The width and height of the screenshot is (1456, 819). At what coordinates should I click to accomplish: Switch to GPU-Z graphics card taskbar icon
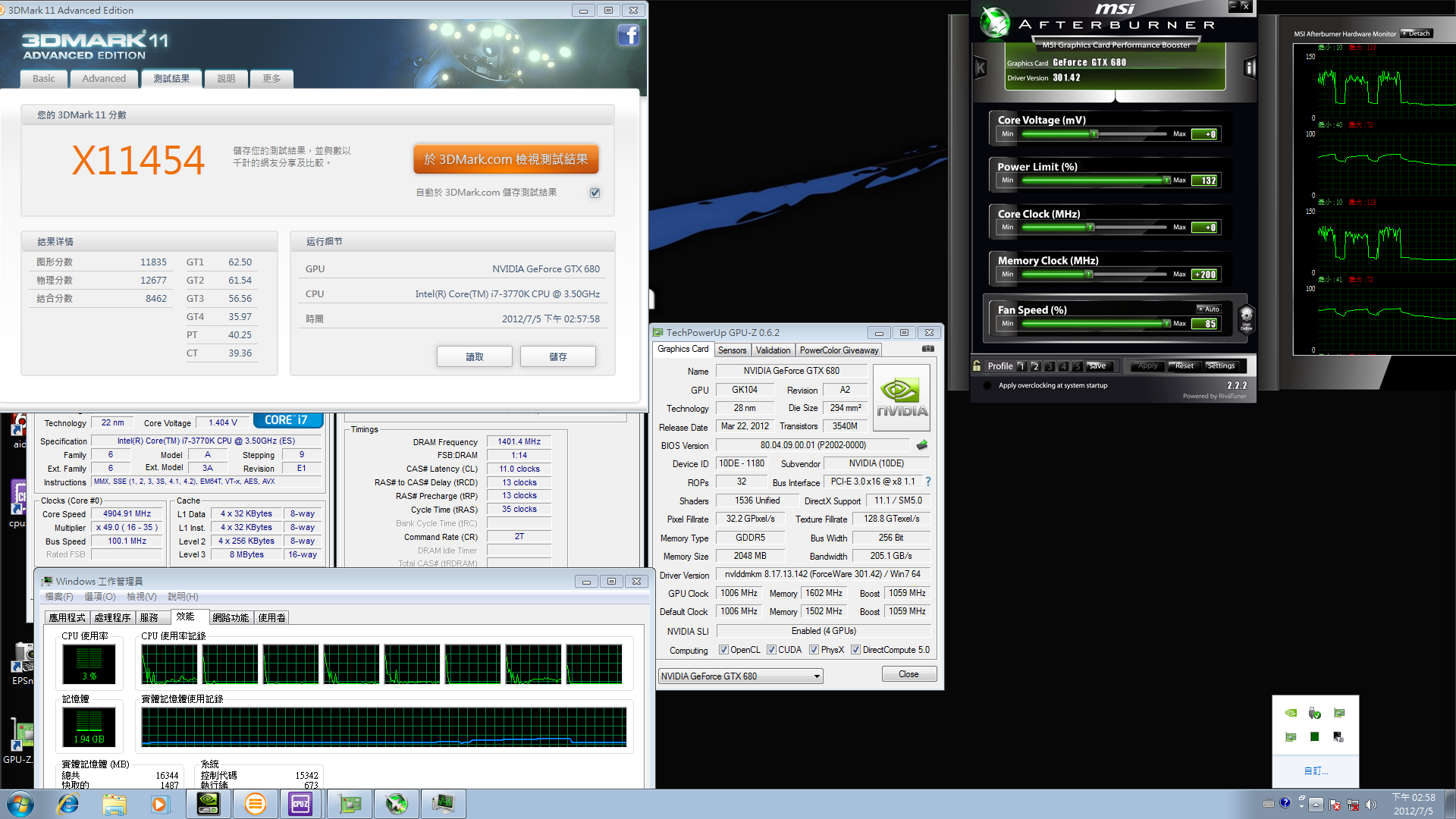click(x=350, y=804)
